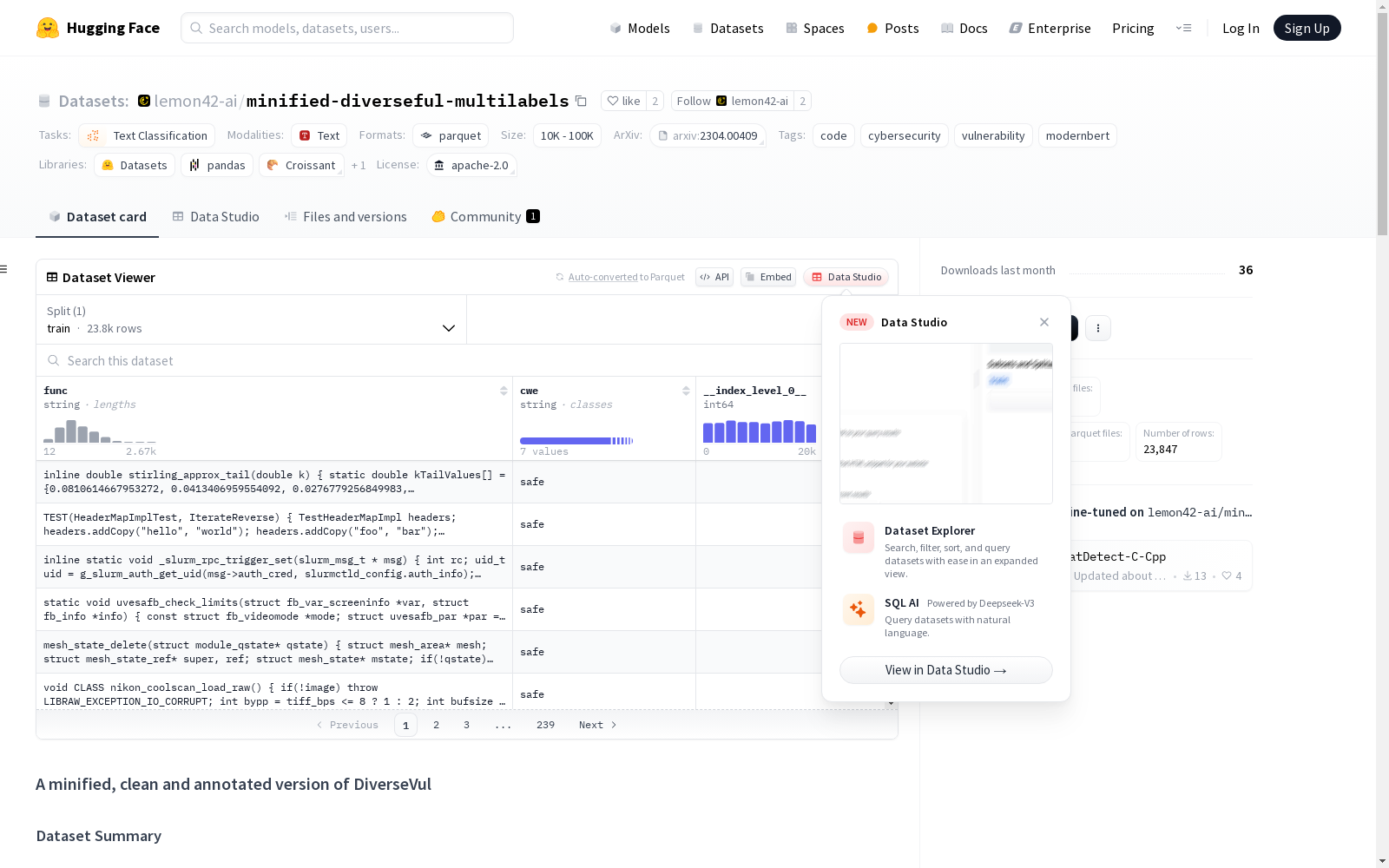The width and height of the screenshot is (1389, 868).
Task: Focus the main search models field
Action: tap(347, 28)
